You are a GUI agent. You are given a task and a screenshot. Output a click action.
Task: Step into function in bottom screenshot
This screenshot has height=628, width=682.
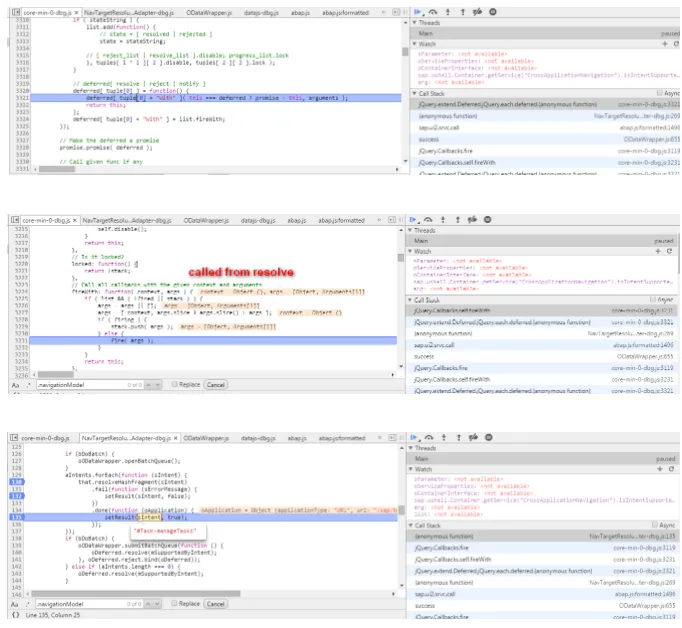[444, 438]
